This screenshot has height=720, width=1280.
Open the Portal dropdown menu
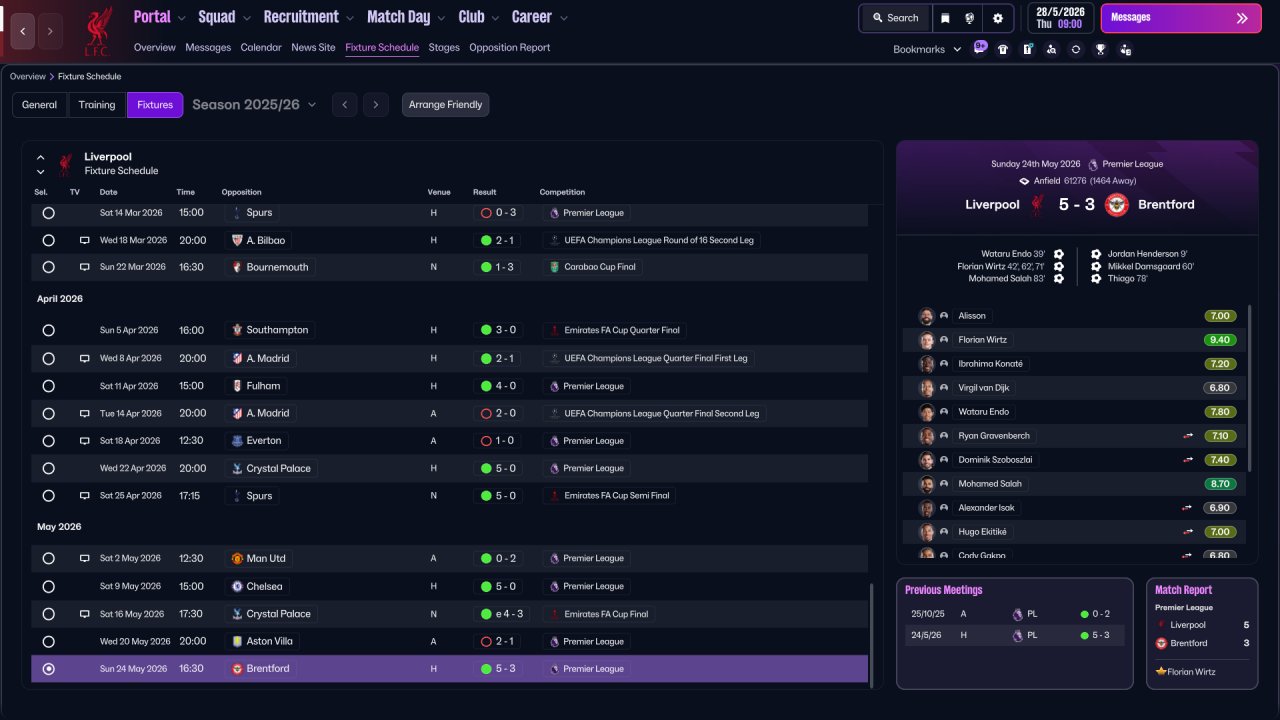(160, 17)
